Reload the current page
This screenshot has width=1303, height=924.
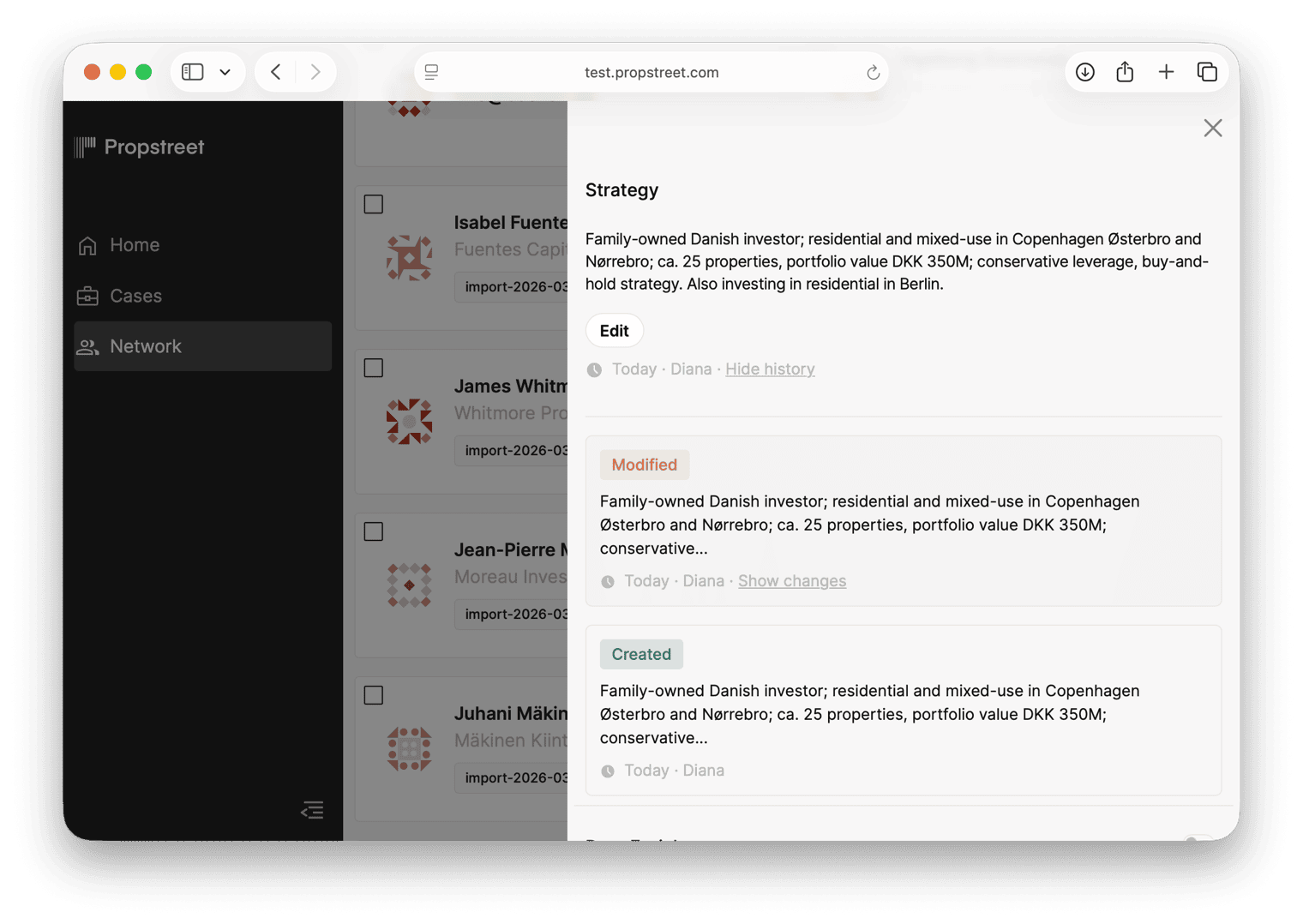[873, 73]
